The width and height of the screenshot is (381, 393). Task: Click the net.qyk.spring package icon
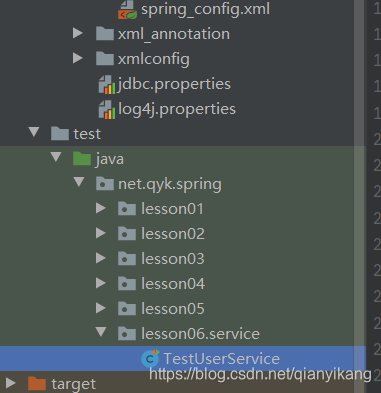pos(105,184)
